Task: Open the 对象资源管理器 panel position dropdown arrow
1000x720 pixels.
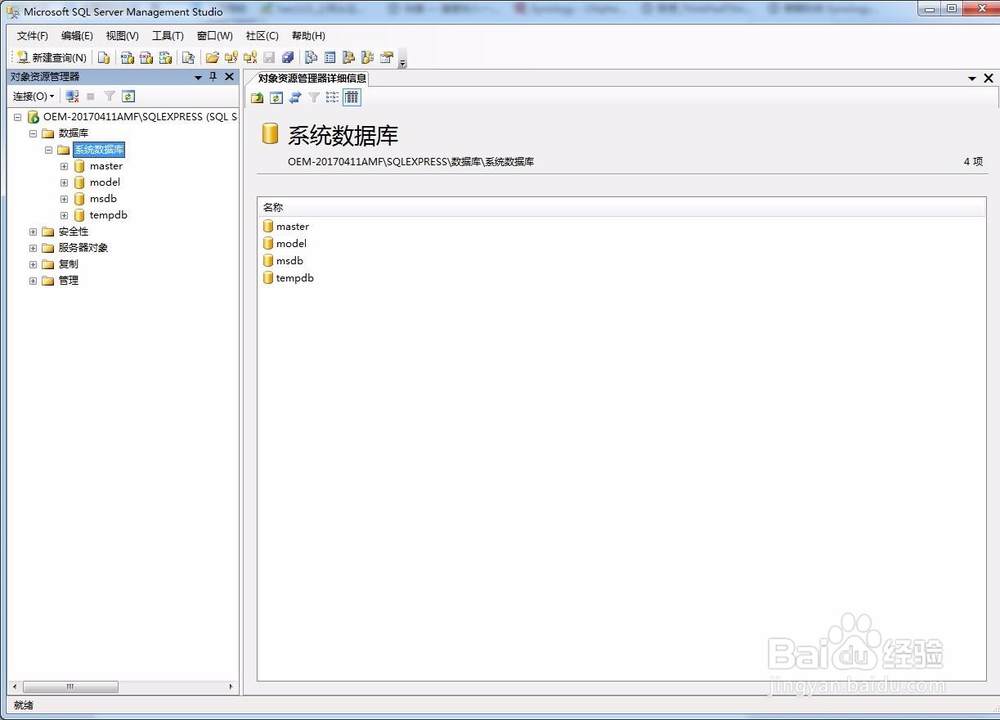Action: (198, 77)
